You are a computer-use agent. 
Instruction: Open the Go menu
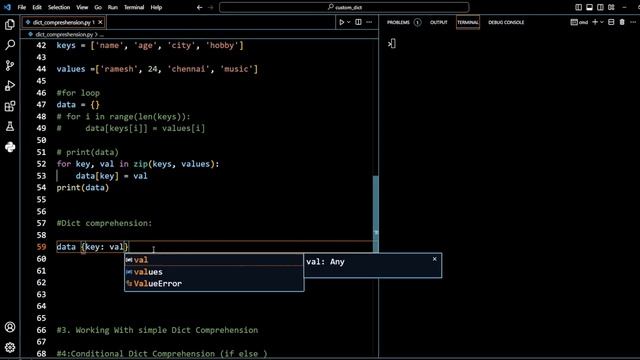[x=98, y=7]
